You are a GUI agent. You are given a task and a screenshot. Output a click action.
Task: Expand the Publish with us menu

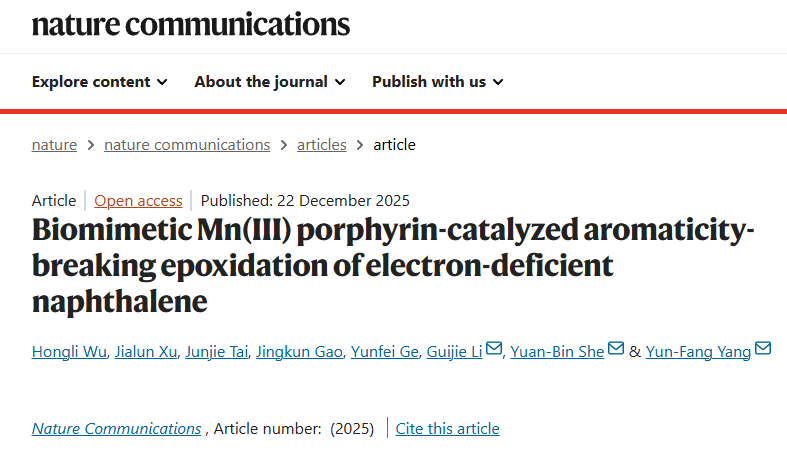coord(438,82)
